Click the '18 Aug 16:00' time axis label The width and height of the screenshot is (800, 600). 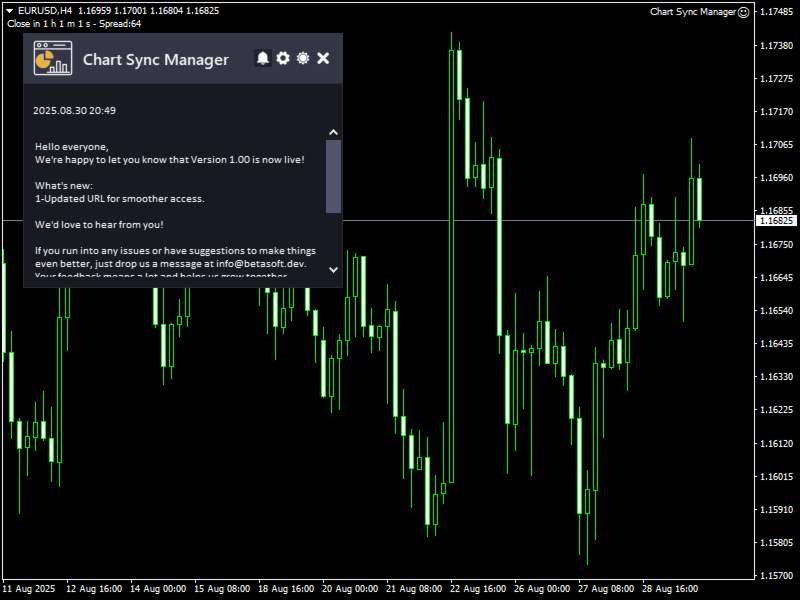(286, 588)
